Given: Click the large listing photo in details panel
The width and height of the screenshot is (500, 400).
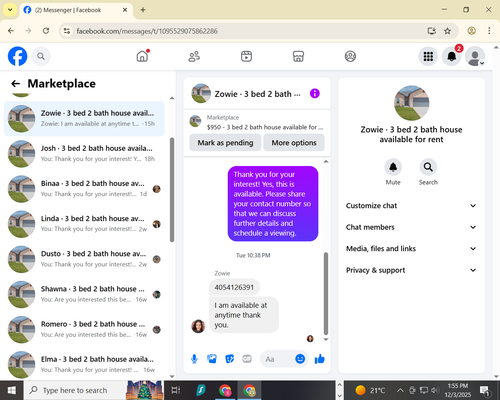Looking at the screenshot, I should point(411,103).
